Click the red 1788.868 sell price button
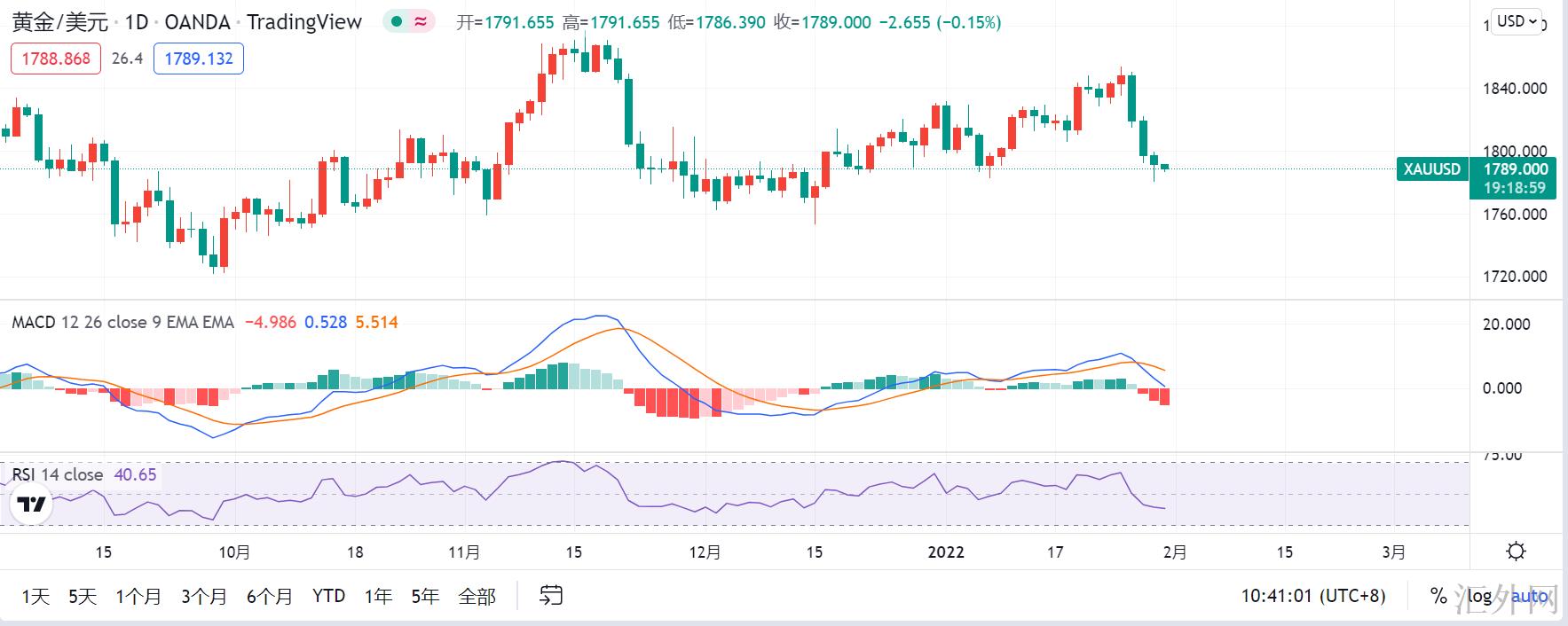 coord(56,59)
